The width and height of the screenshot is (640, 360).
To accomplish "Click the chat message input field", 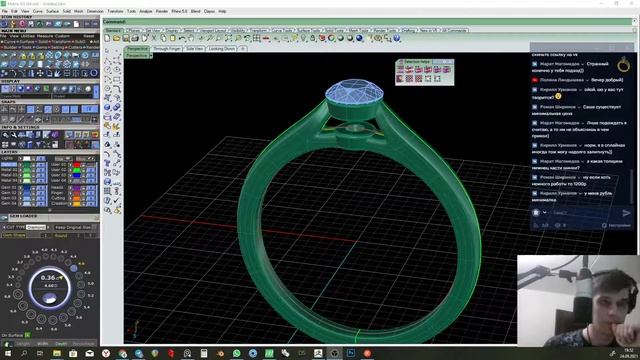I will 584,213.
